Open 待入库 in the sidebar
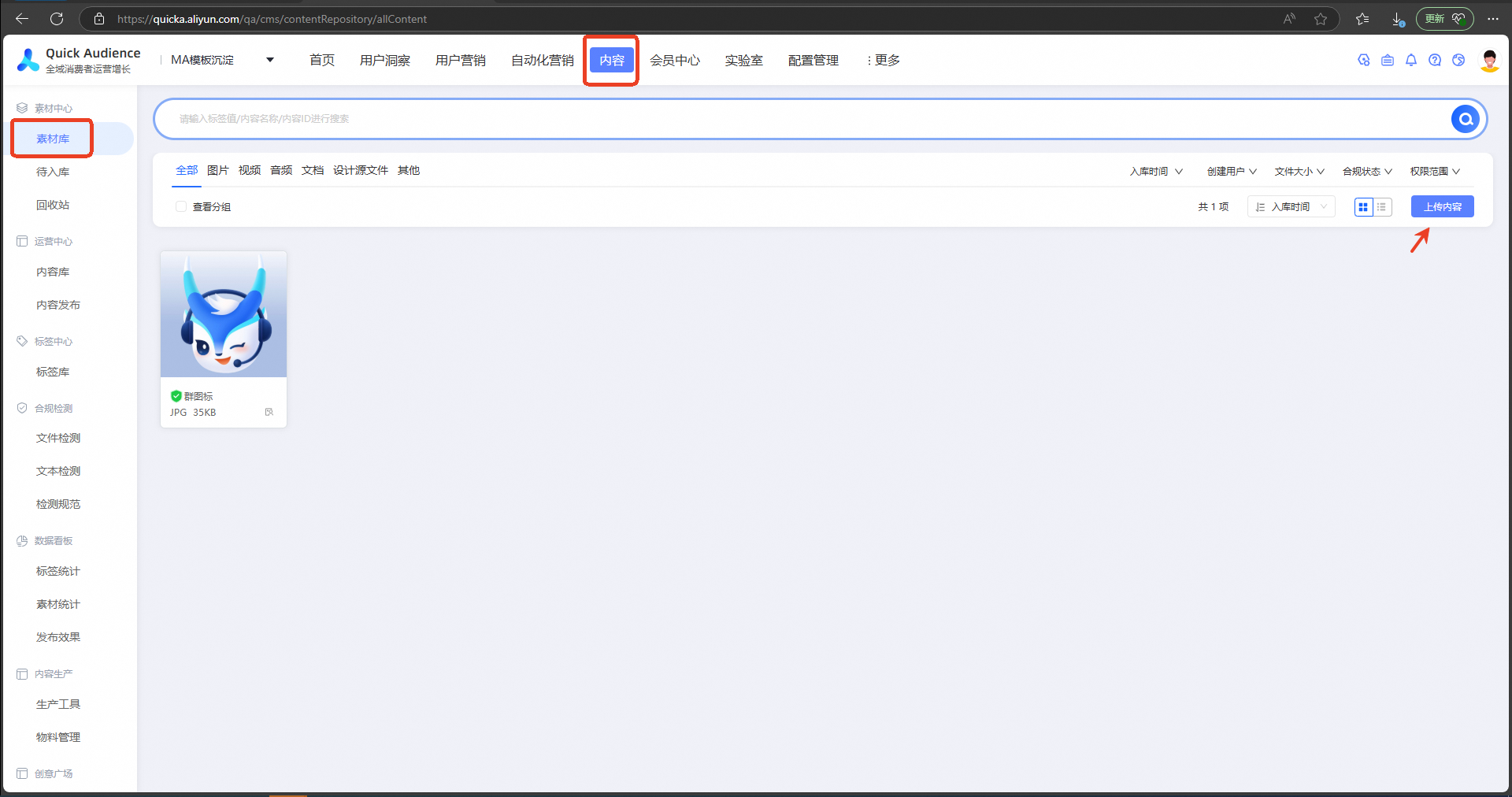 click(53, 172)
